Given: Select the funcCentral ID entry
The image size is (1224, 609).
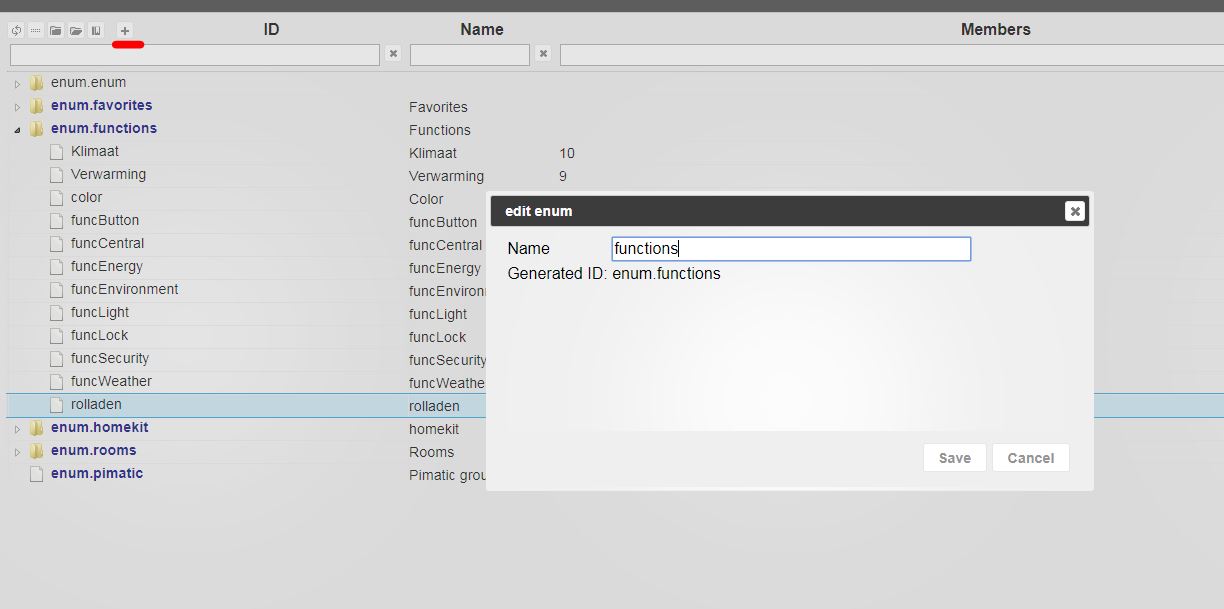Looking at the screenshot, I should 107,244.
